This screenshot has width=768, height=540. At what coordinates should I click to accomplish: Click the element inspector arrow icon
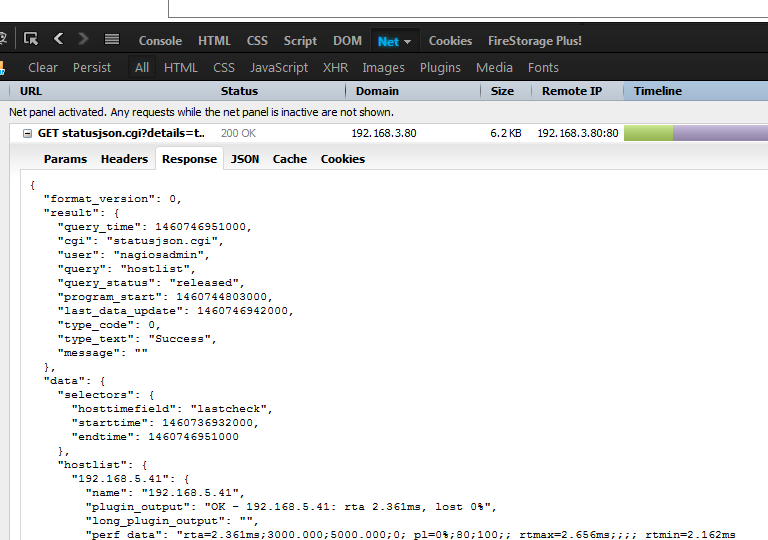(31, 40)
